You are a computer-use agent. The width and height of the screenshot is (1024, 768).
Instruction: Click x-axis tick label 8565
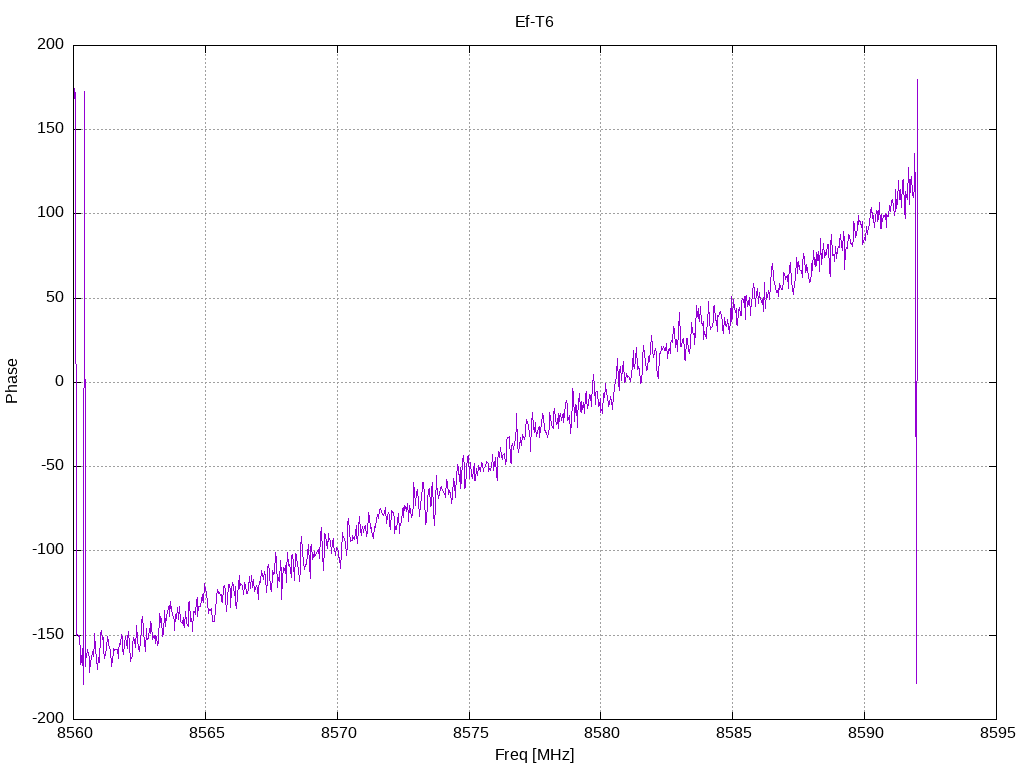pos(206,733)
